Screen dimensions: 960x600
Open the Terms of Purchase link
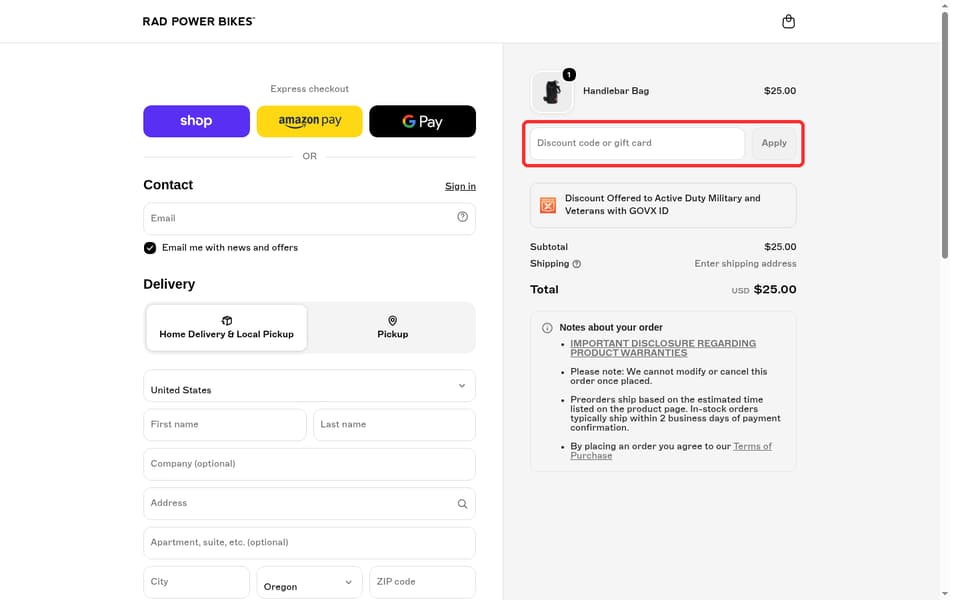pos(671,451)
